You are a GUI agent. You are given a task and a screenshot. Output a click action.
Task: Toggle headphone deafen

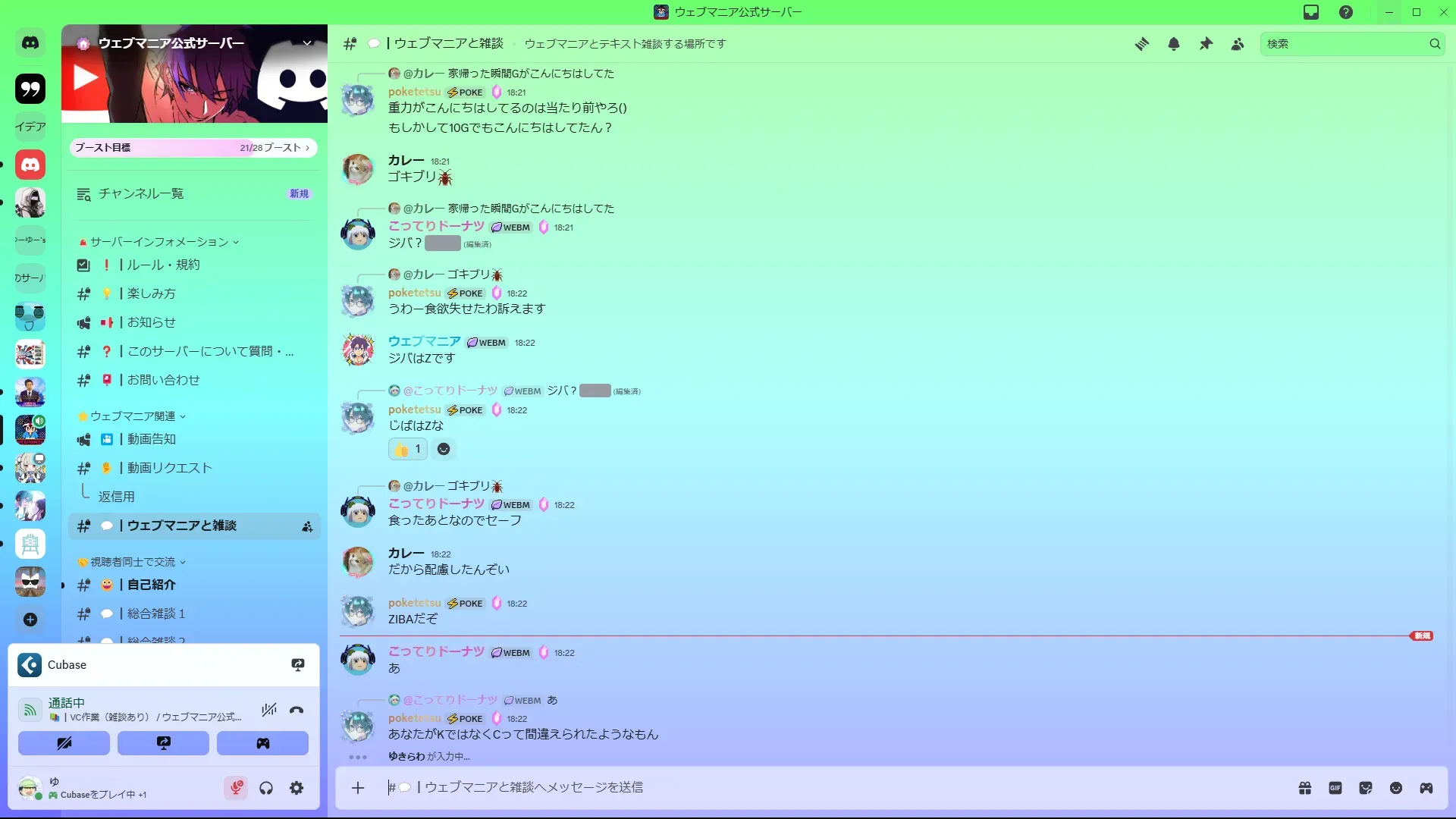tap(266, 788)
